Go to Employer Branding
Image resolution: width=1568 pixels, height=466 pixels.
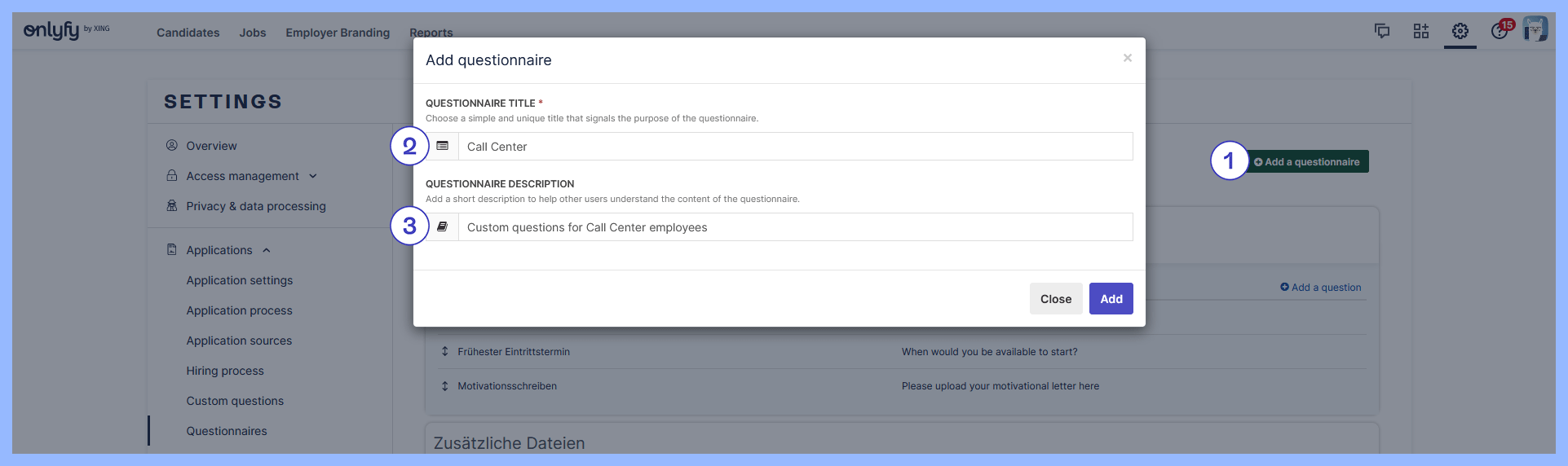click(338, 33)
